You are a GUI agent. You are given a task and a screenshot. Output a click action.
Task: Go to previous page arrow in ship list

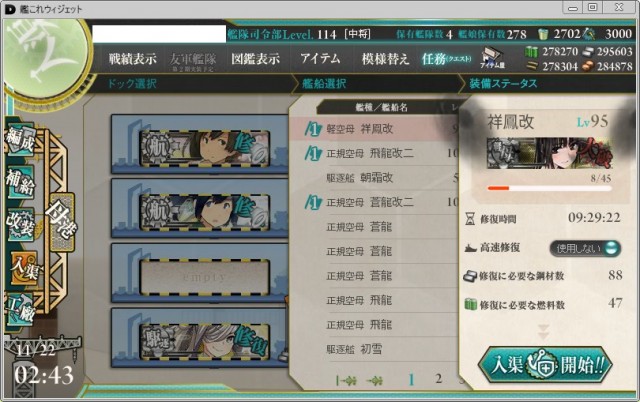click(x=374, y=380)
